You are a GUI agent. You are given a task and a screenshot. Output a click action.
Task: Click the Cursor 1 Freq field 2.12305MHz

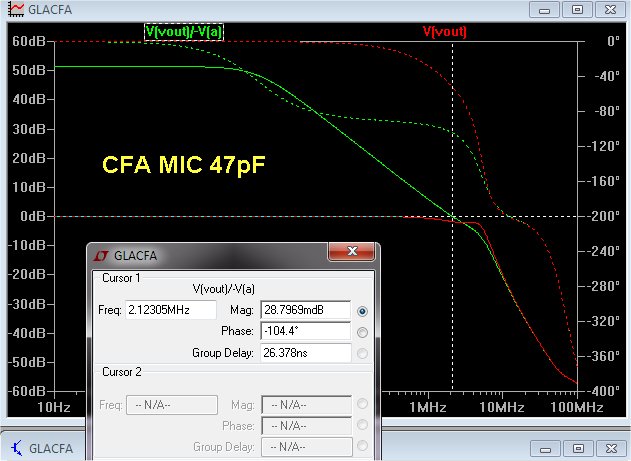(171, 310)
